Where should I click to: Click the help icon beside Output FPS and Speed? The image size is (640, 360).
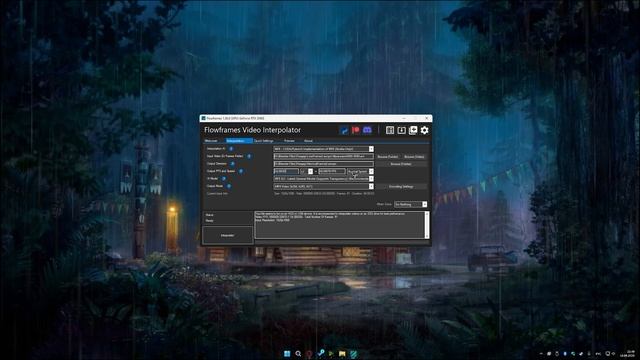tap(241, 171)
